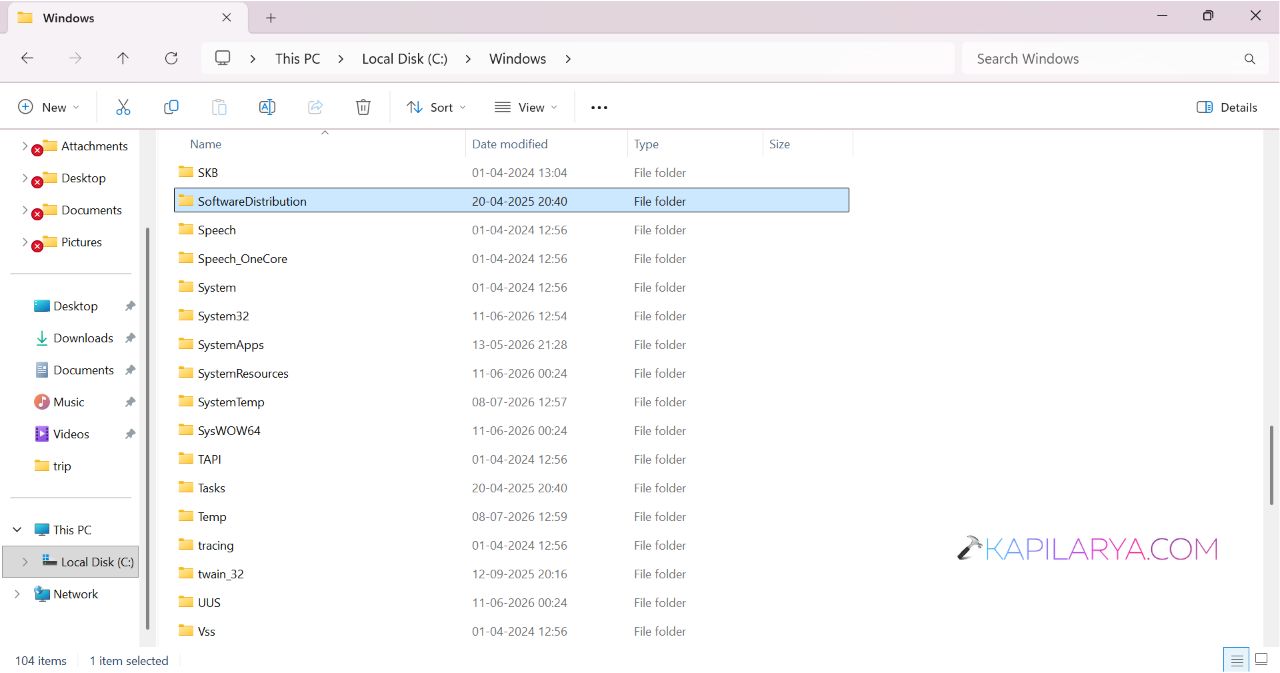The width and height of the screenshot is (1280, 673).
Task: Collapse the This PC tree node
Action: (x=17, y=530)
